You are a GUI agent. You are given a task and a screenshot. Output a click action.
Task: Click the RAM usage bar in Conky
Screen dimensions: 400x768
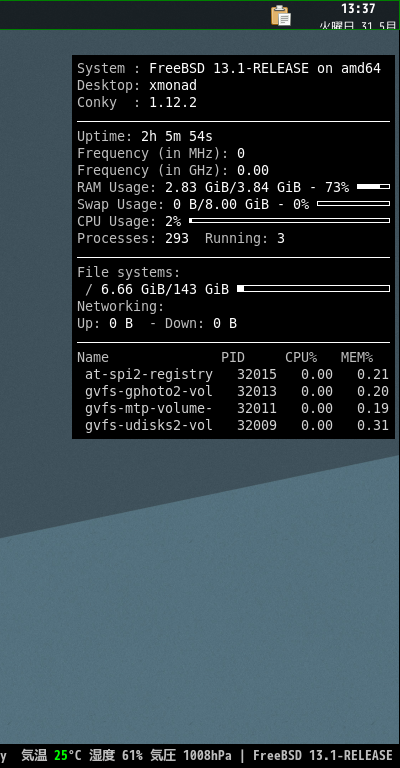(x=374, y=187)
